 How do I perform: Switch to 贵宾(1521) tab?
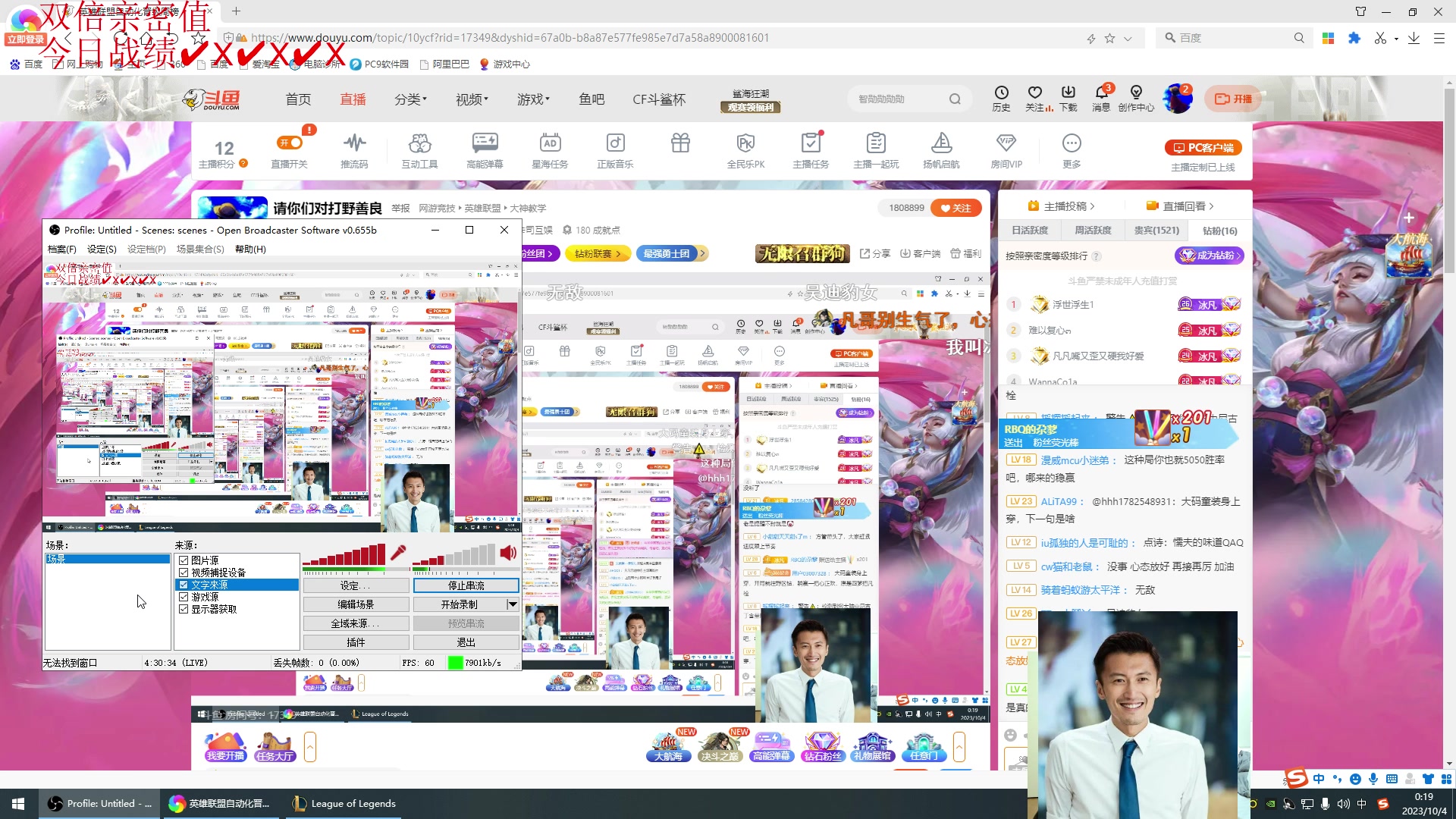1156,231
